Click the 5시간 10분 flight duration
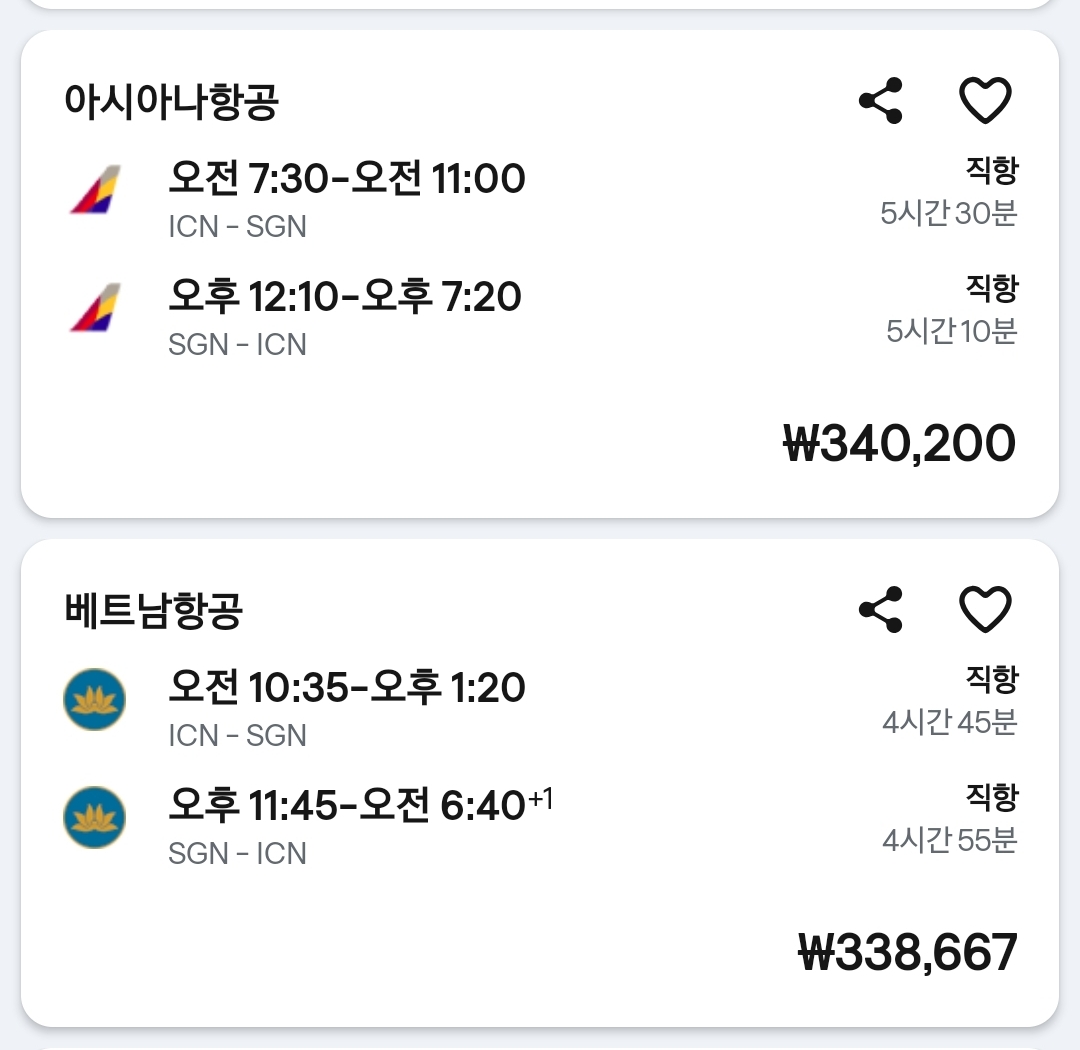1080x1050 pixels. (x=951, y=331)
